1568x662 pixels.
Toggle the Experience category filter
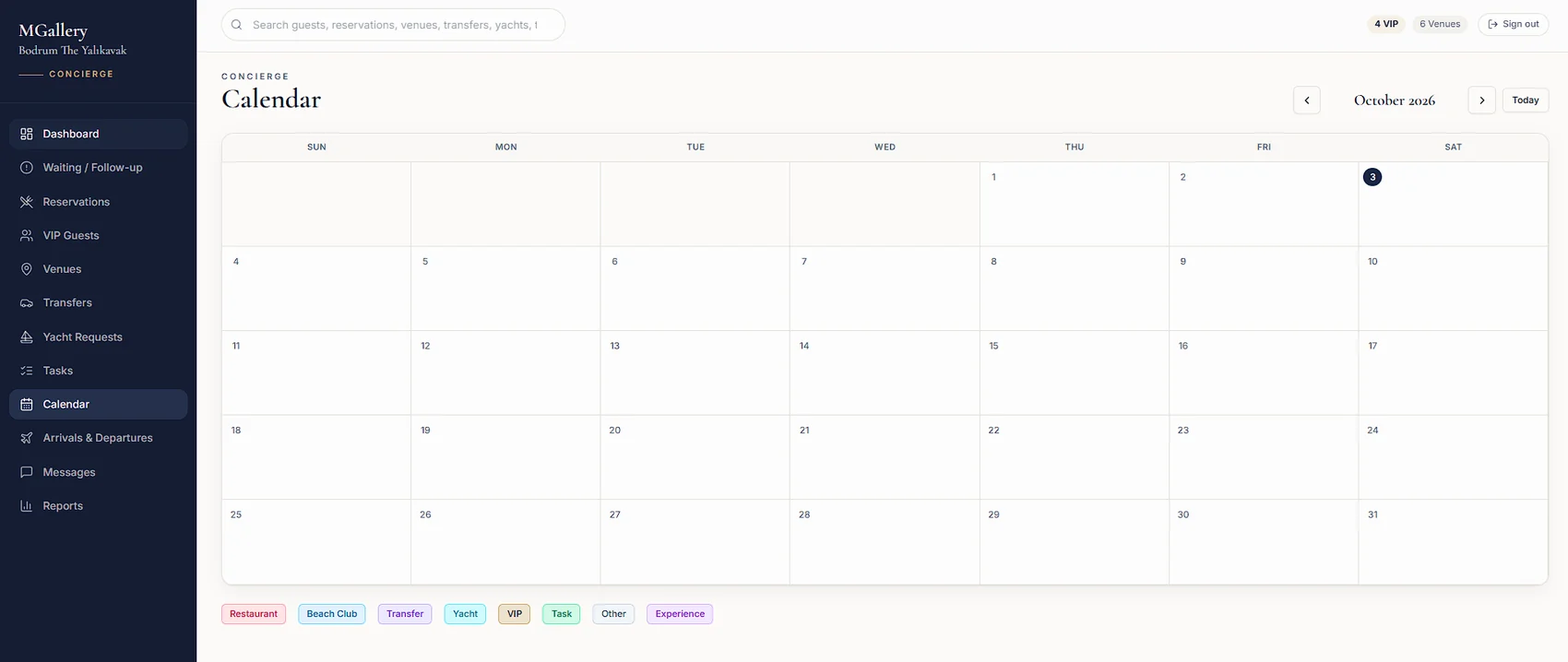click(680, 614)
